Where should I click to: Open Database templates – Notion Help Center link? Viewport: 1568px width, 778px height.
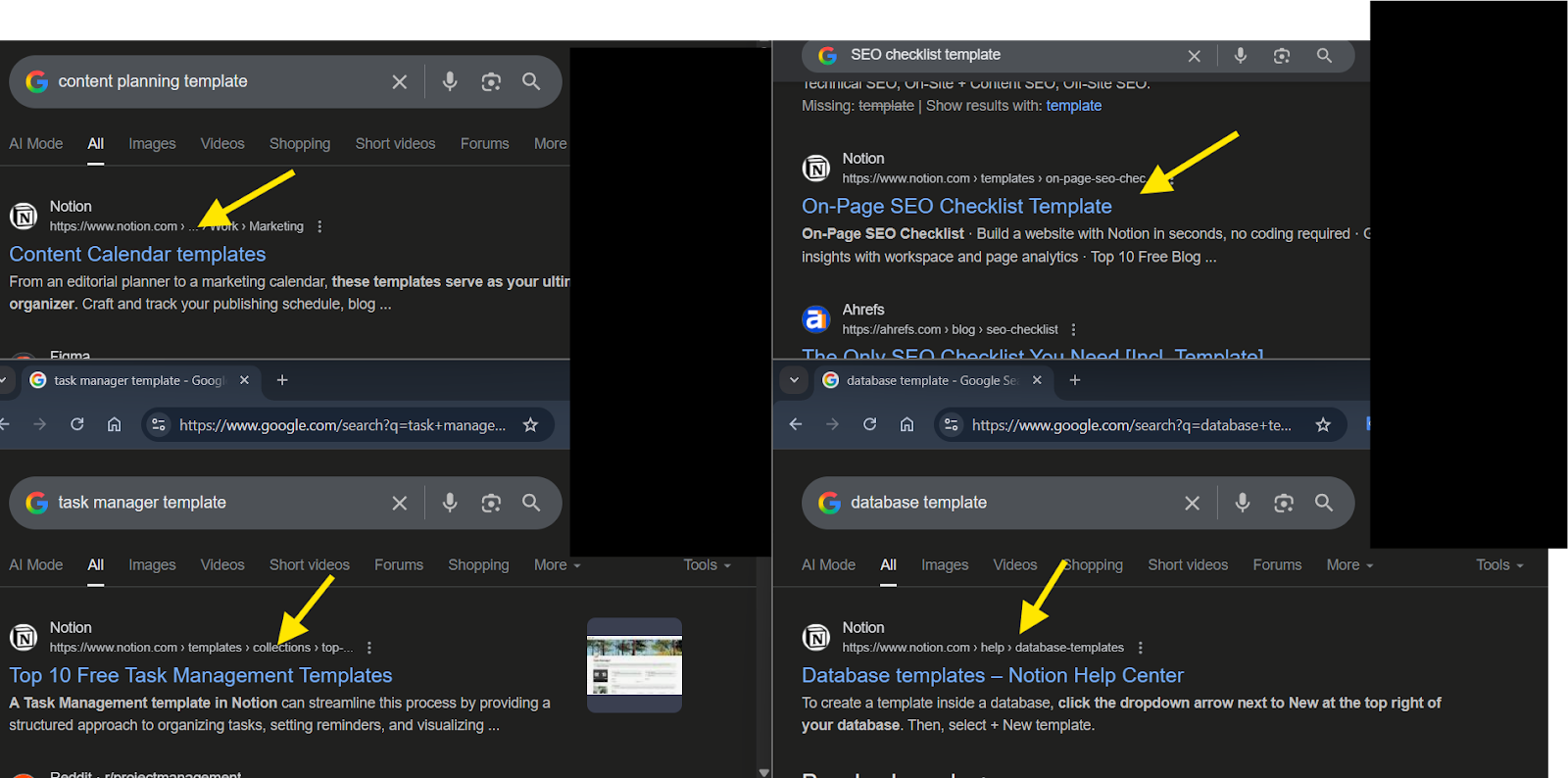click(x=993, y=676)
